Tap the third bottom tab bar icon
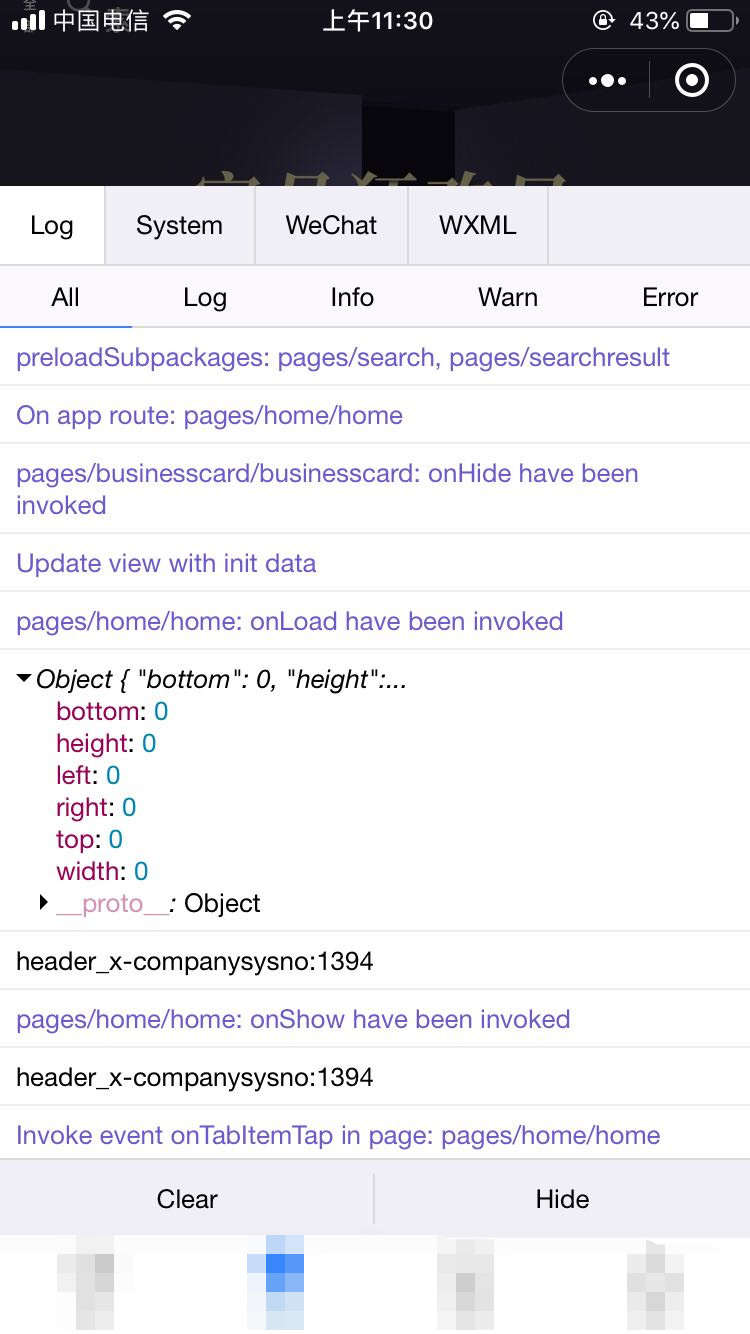Screen dimensions: 750x1334 [465, 1282]
